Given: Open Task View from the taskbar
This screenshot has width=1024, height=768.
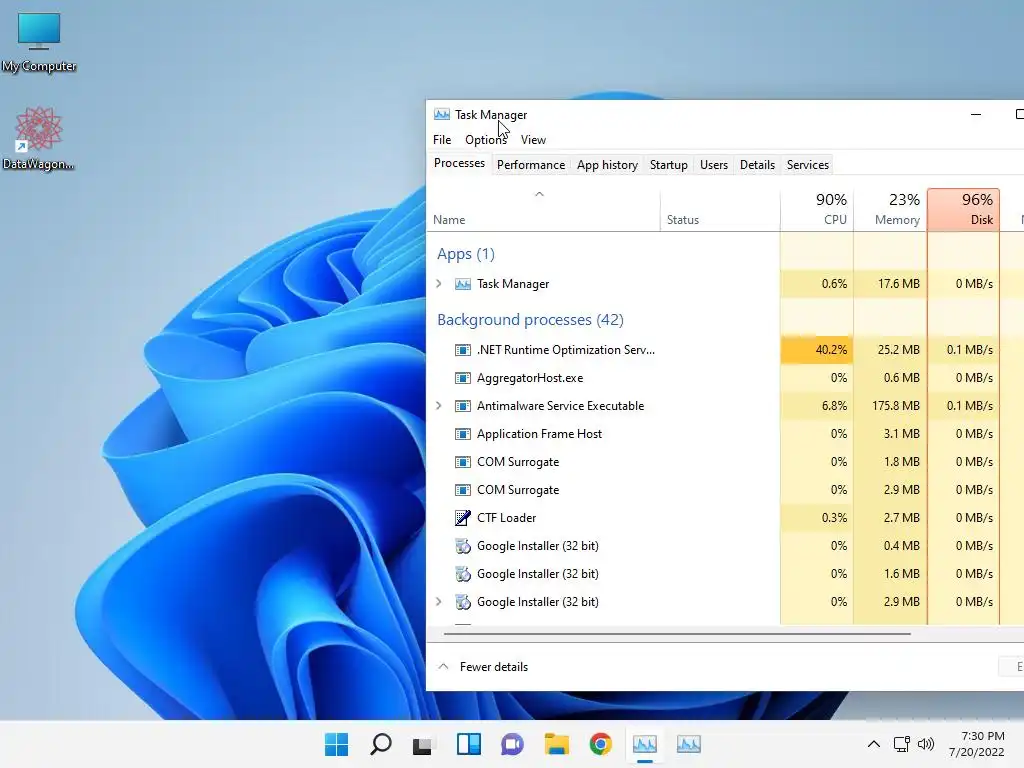Looking at the screenshot, I should (x=423, y=744).
